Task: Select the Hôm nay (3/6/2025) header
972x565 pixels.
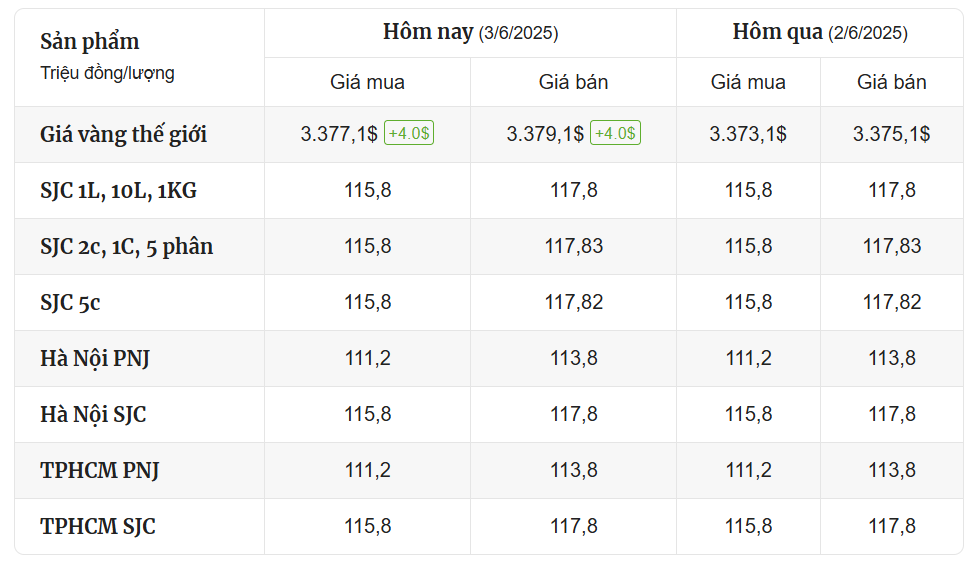Action: click(471, 32)
